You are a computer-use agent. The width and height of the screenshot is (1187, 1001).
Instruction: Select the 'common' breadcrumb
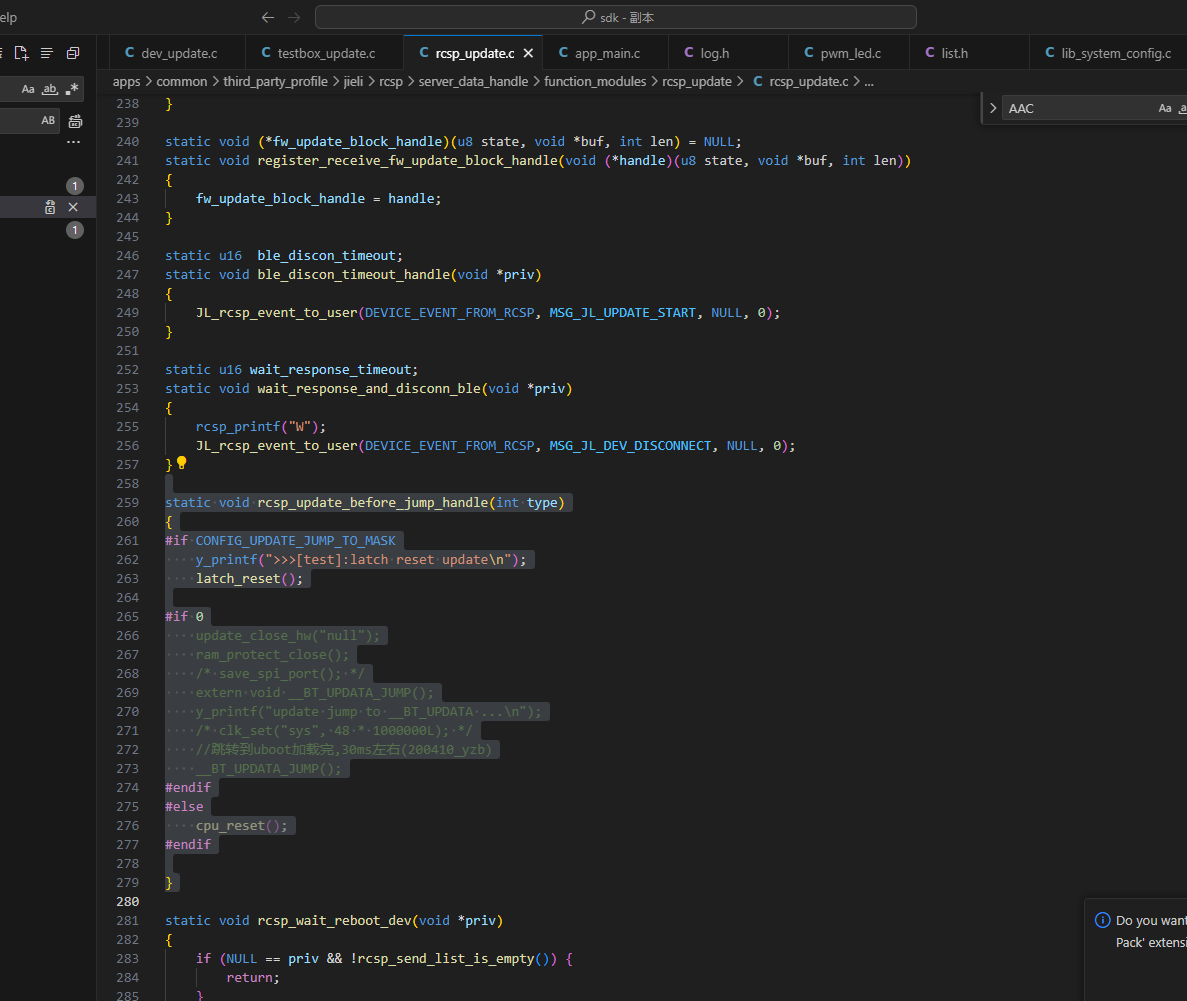182,82
